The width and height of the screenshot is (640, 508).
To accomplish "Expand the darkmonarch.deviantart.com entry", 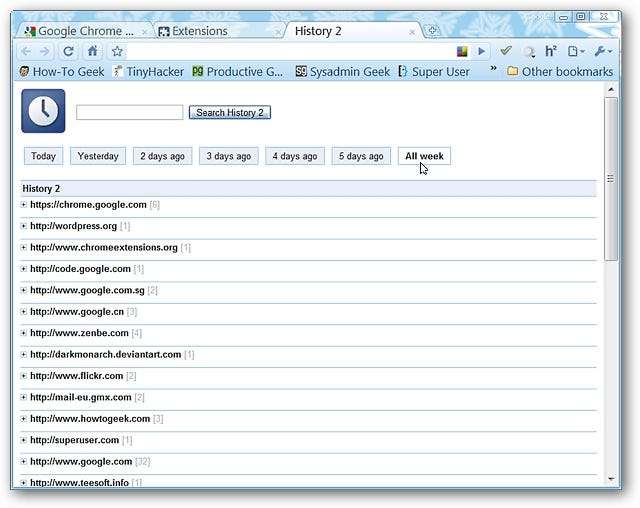I will (x=24, y=355).
